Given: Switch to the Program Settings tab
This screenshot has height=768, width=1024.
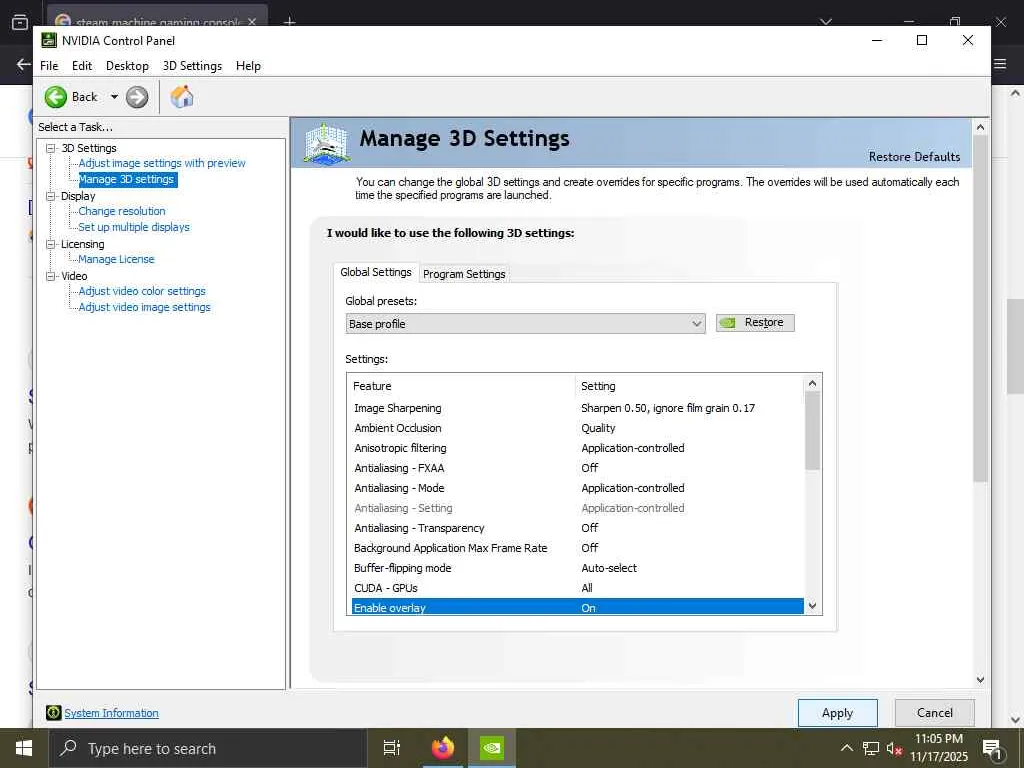Looking at the screenshot, I should point(464,274).
